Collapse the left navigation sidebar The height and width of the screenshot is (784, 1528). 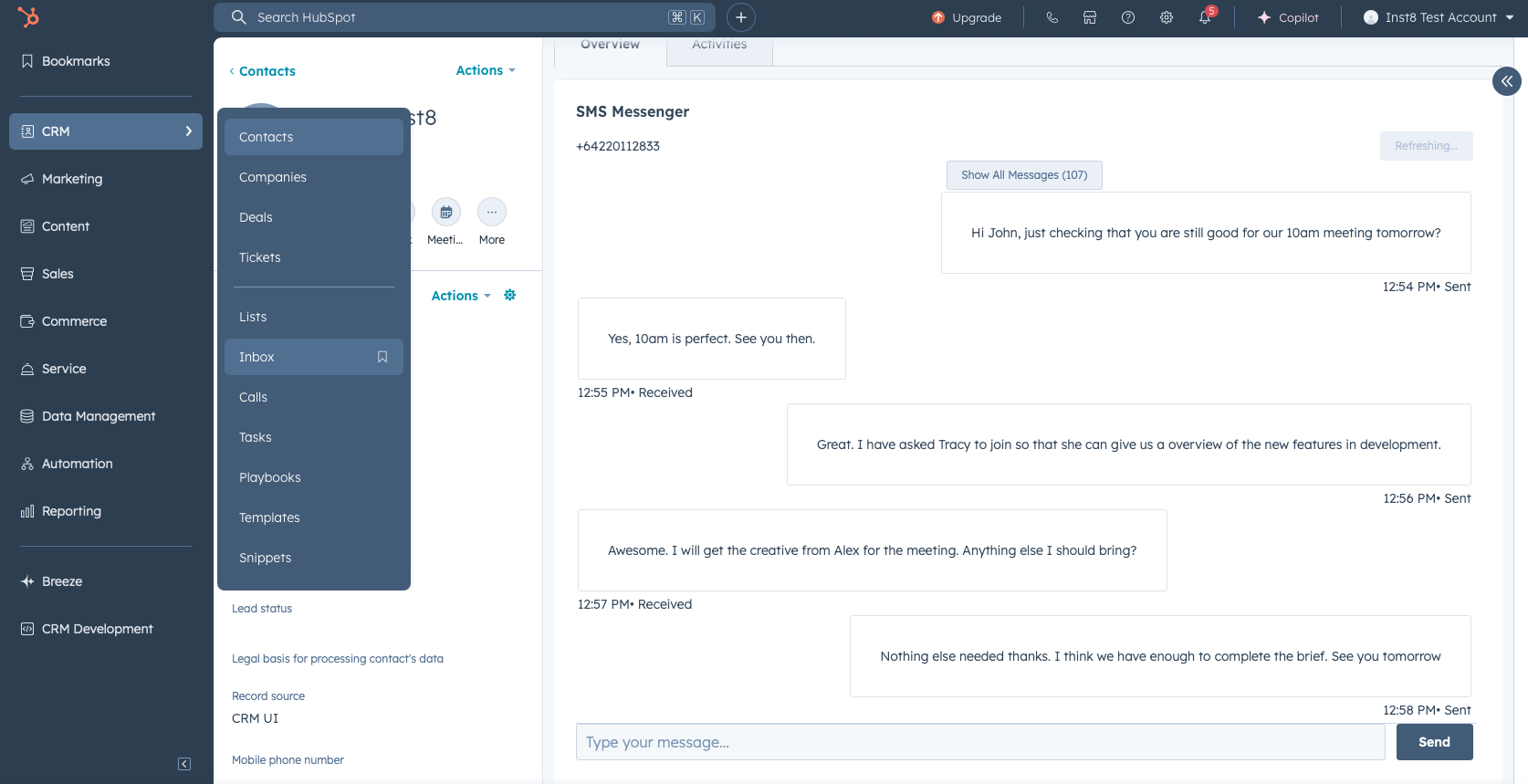(x=184, y=764)
